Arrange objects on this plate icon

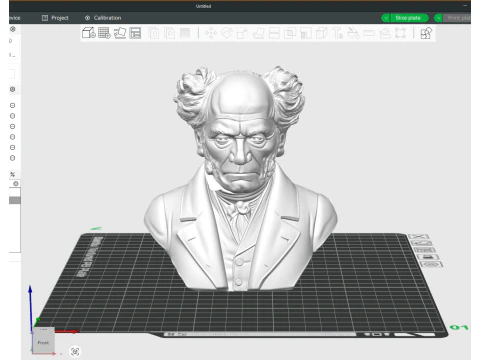point(424,250)
